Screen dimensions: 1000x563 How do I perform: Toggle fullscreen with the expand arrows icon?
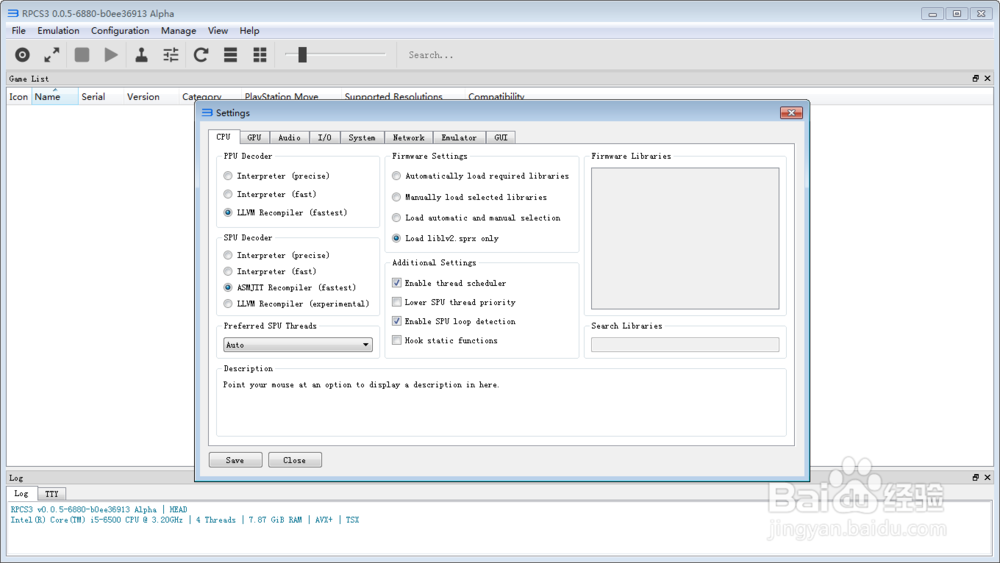click(x=52, y=55)
